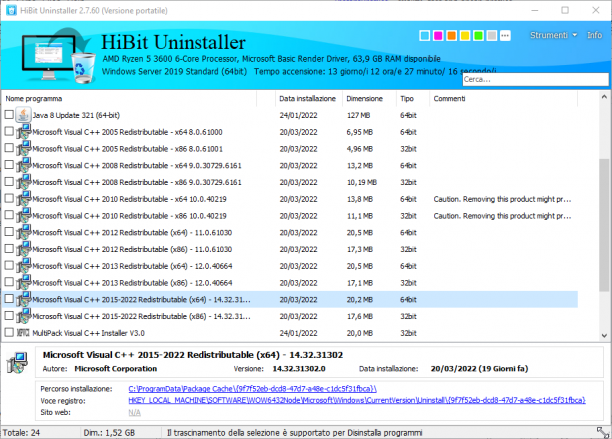Screen dimensions: 612x439
Task: Open the Info menu
Action: pos(594,35)
